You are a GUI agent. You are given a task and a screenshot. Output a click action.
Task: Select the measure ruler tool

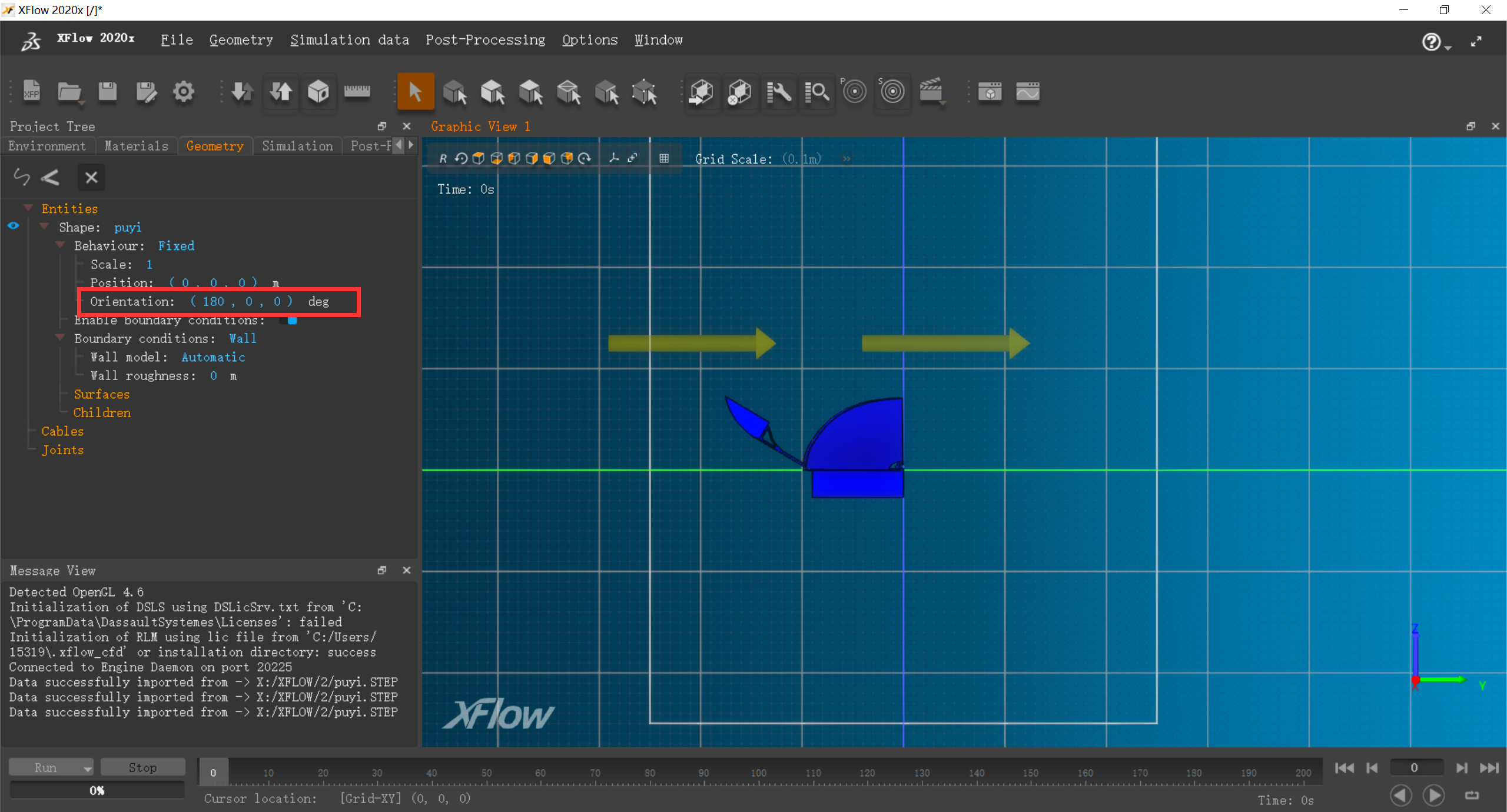click(x=357, y=91)
